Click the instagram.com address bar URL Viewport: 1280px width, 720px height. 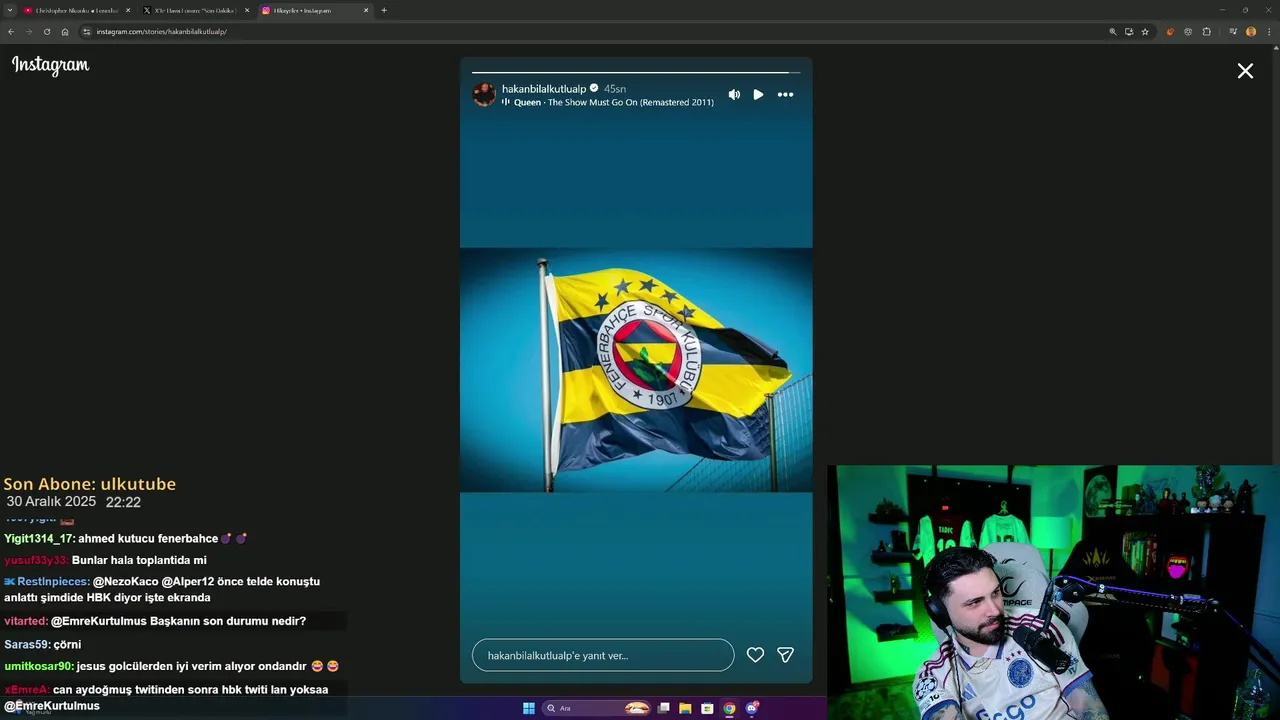click(x=162, y=31)
